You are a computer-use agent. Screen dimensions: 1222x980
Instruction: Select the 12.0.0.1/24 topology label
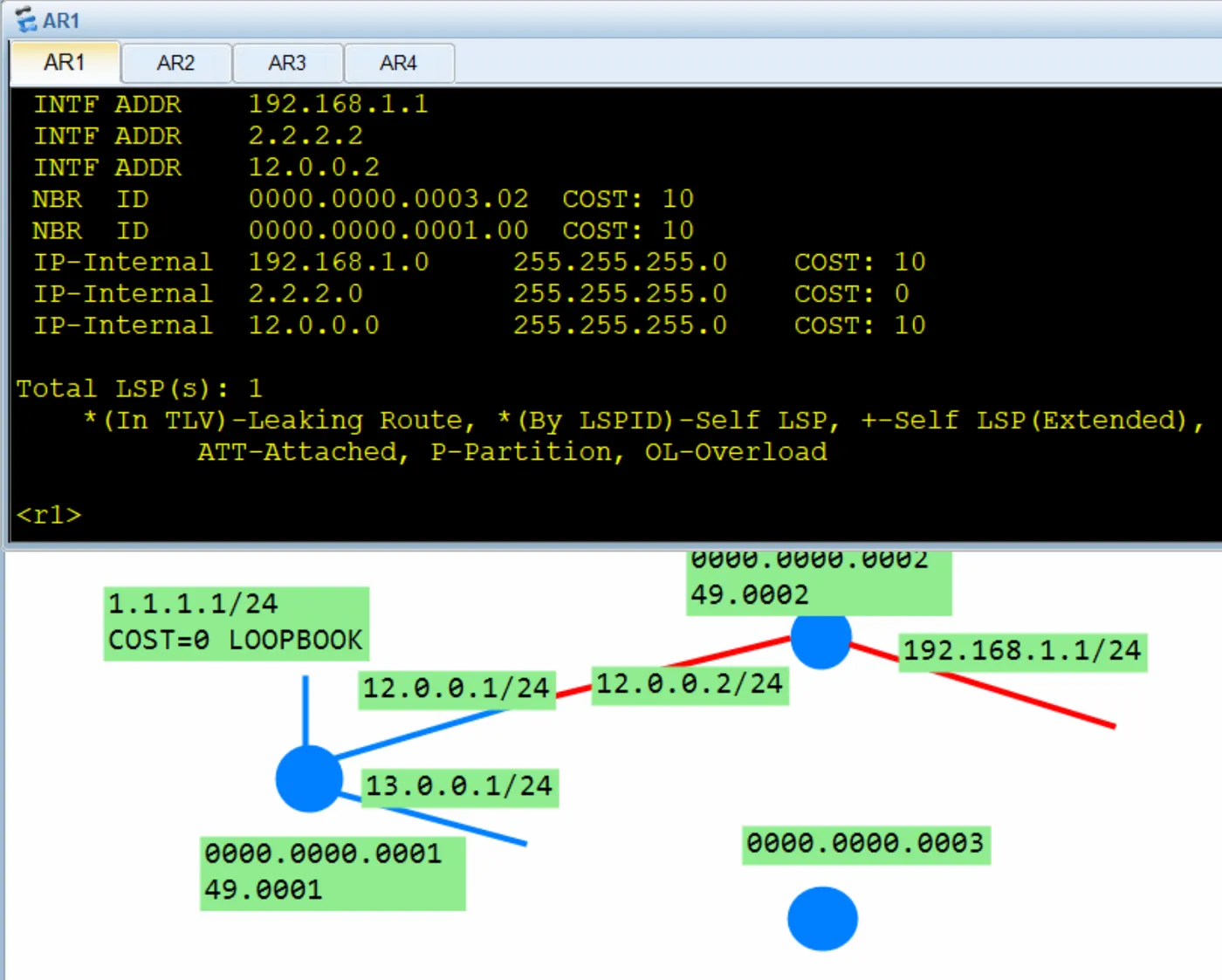[457, 689]
